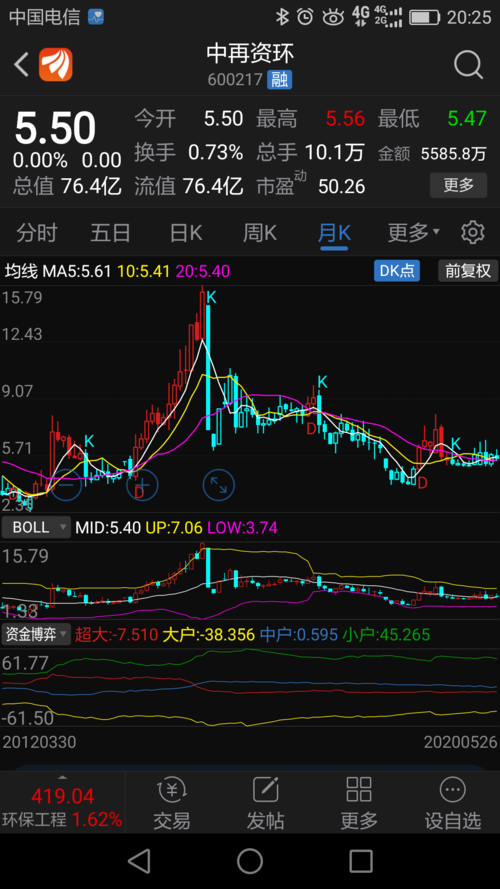
Task: Tap the fullscreen expand arrows circle
Action: click(219, 485)
